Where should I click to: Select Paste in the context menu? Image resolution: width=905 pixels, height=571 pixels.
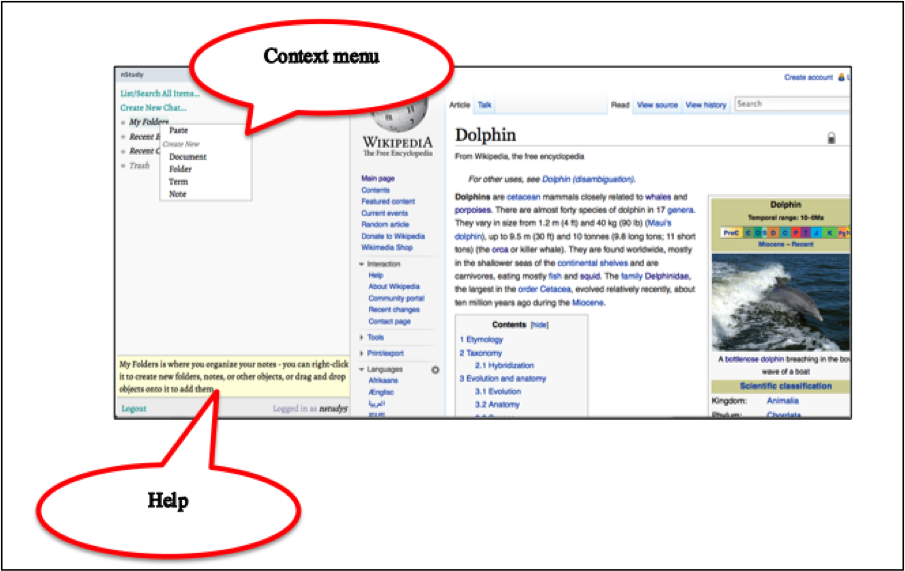[x=178, y=130]
